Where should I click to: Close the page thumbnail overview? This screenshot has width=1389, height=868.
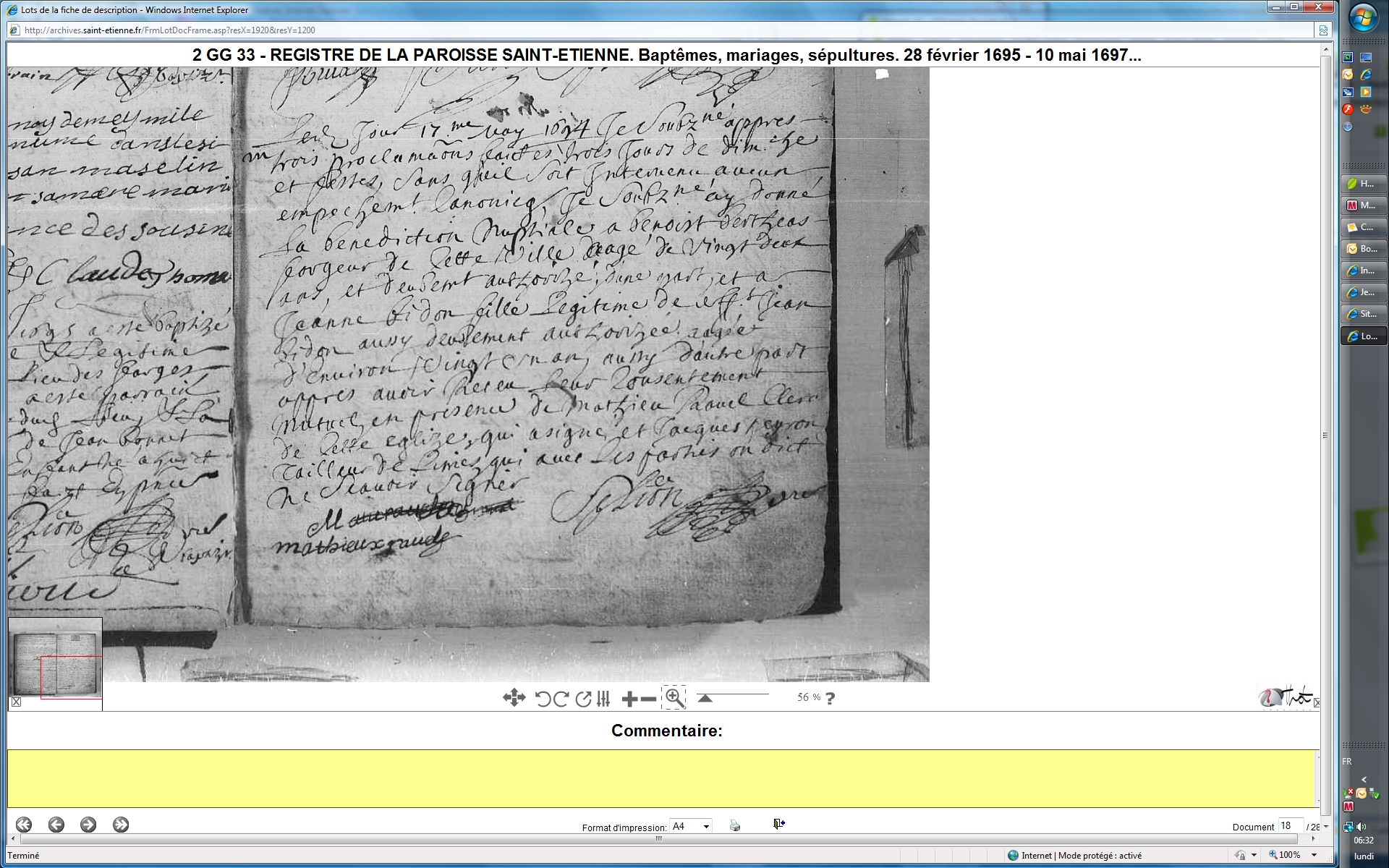pos(16,702)
